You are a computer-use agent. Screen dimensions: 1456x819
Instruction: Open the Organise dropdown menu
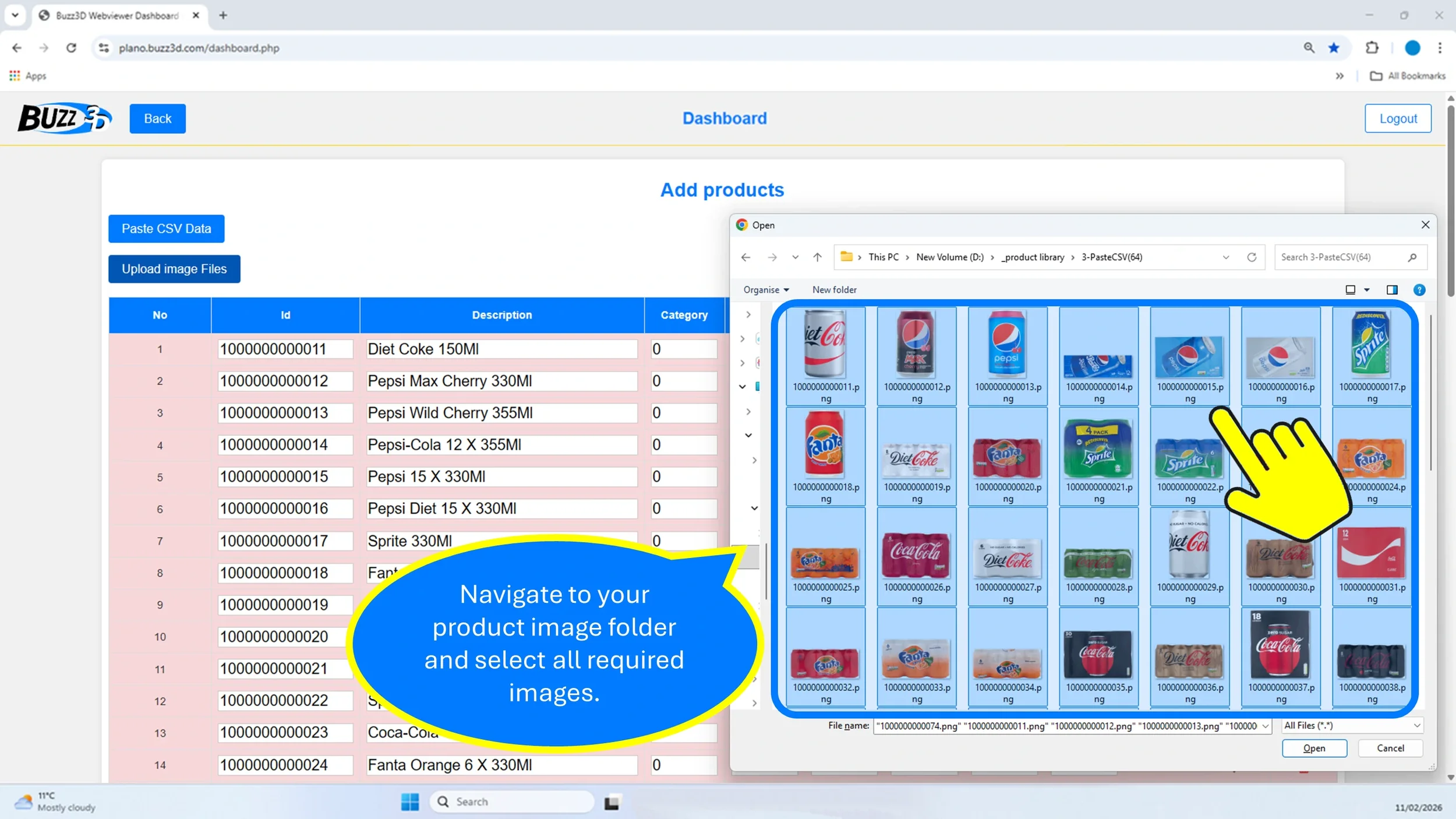coord(765,290)
